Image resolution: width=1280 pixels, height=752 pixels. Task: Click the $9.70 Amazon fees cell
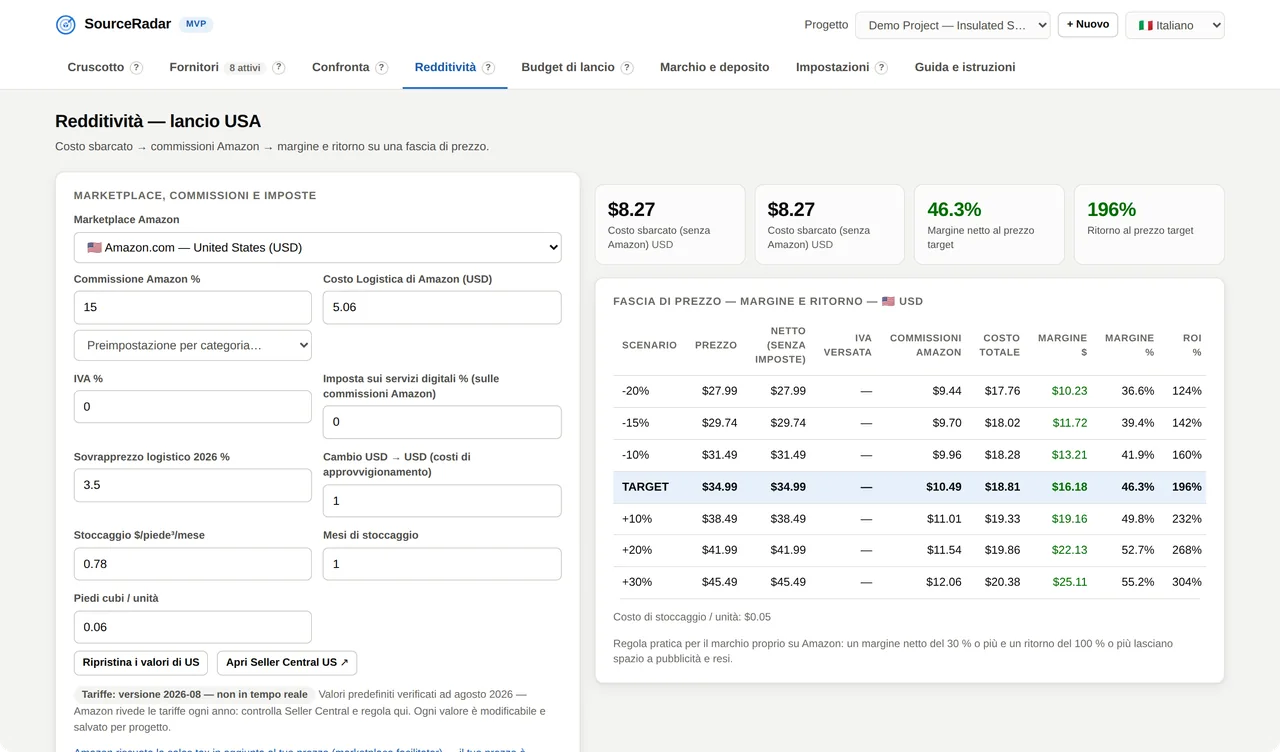(947, 423)
